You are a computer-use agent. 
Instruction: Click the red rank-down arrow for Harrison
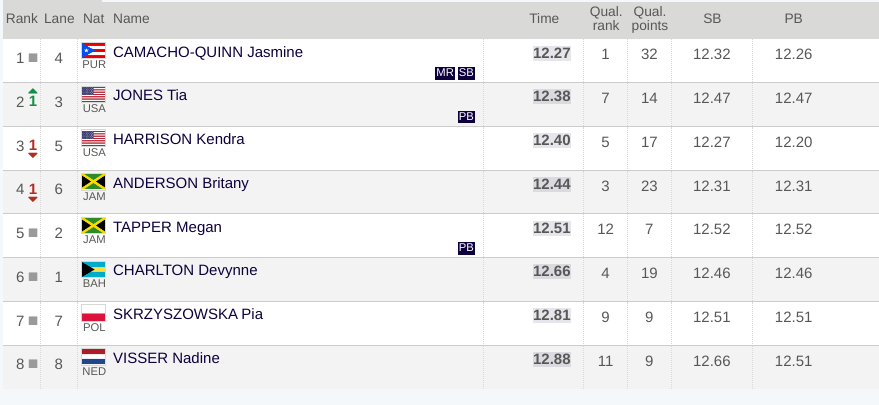click(33, 148)
